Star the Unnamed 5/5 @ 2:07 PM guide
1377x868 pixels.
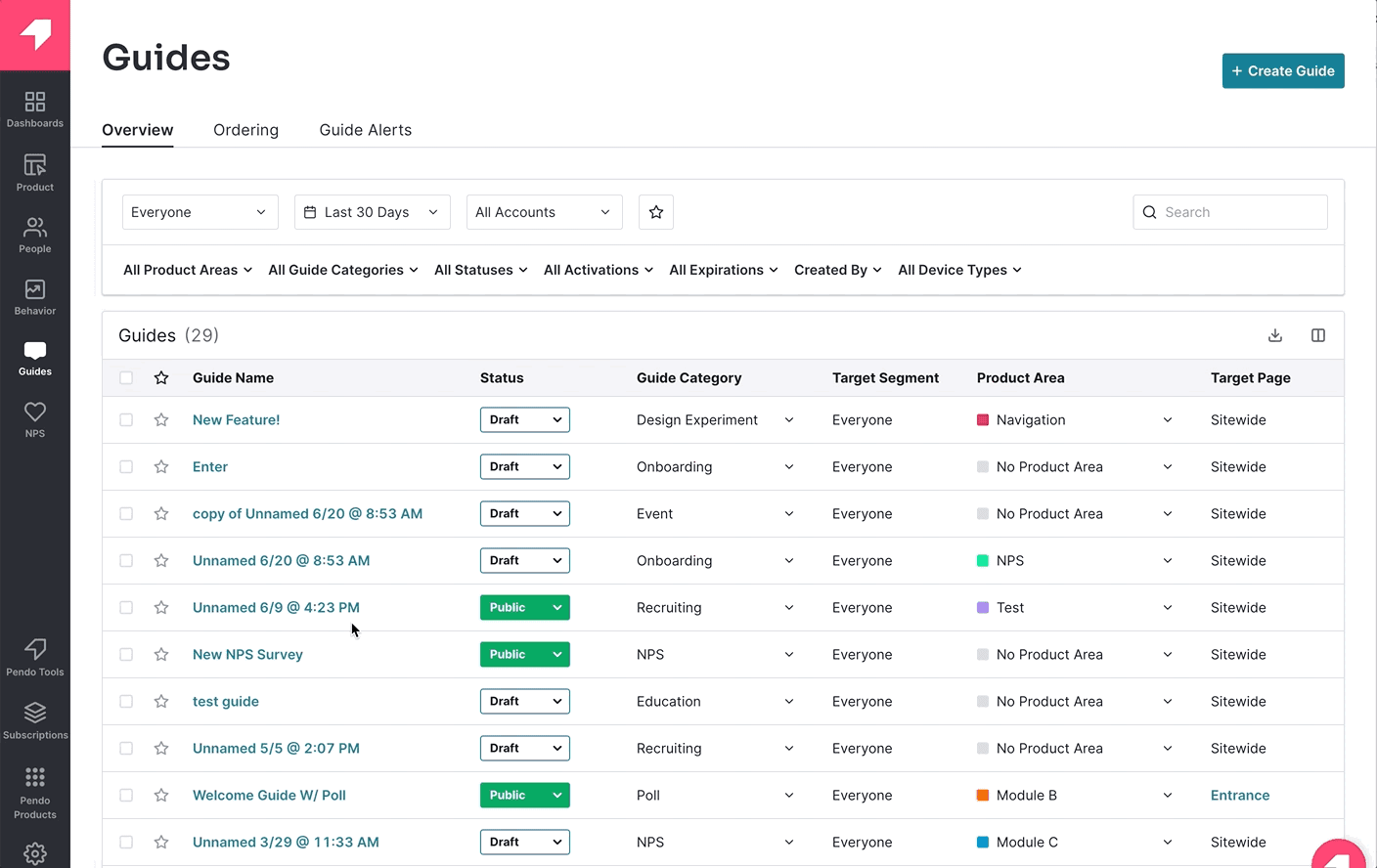pos(161,749)
